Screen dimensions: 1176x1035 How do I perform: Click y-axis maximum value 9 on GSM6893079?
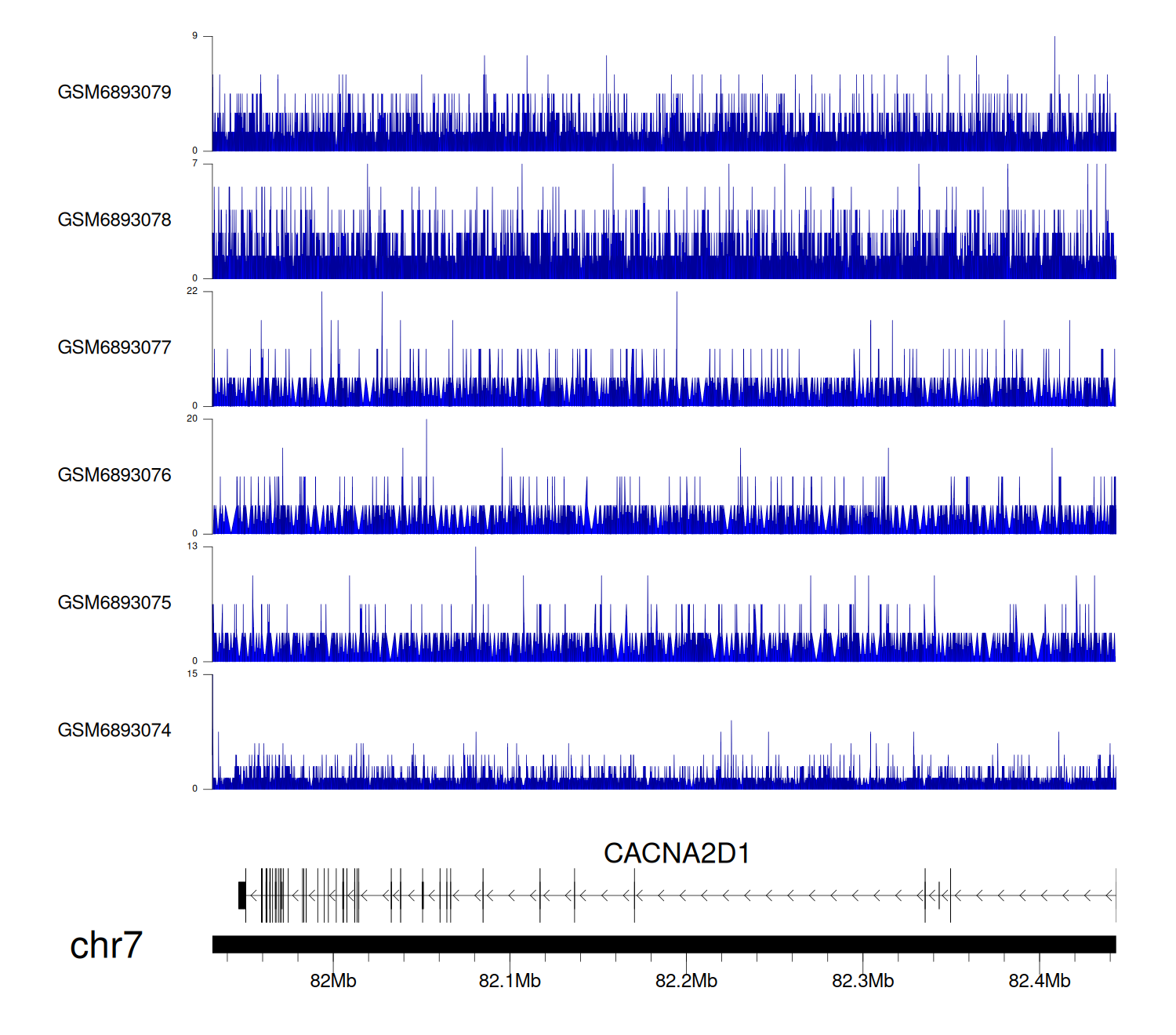(195, 36)
